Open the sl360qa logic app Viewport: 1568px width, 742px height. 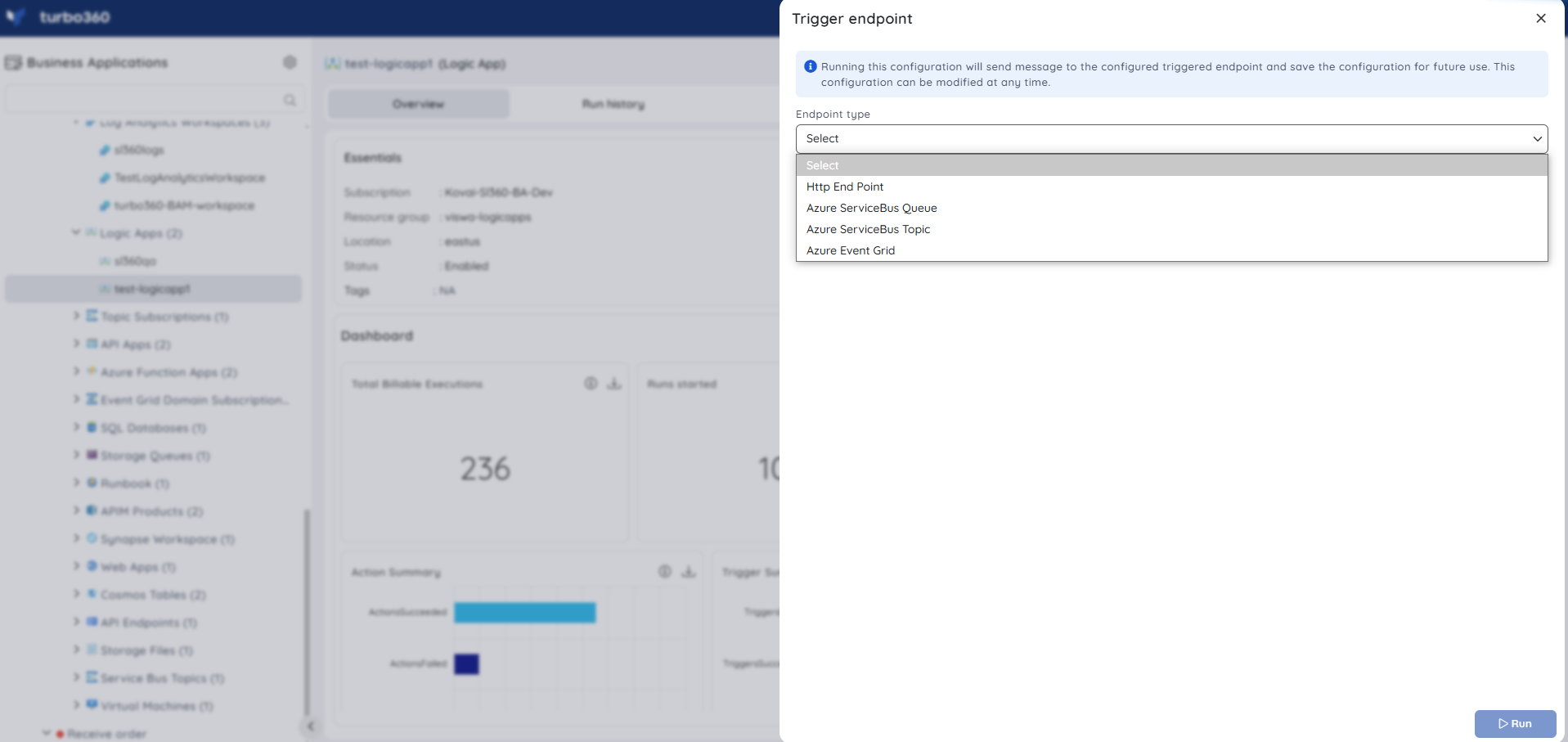135,261
